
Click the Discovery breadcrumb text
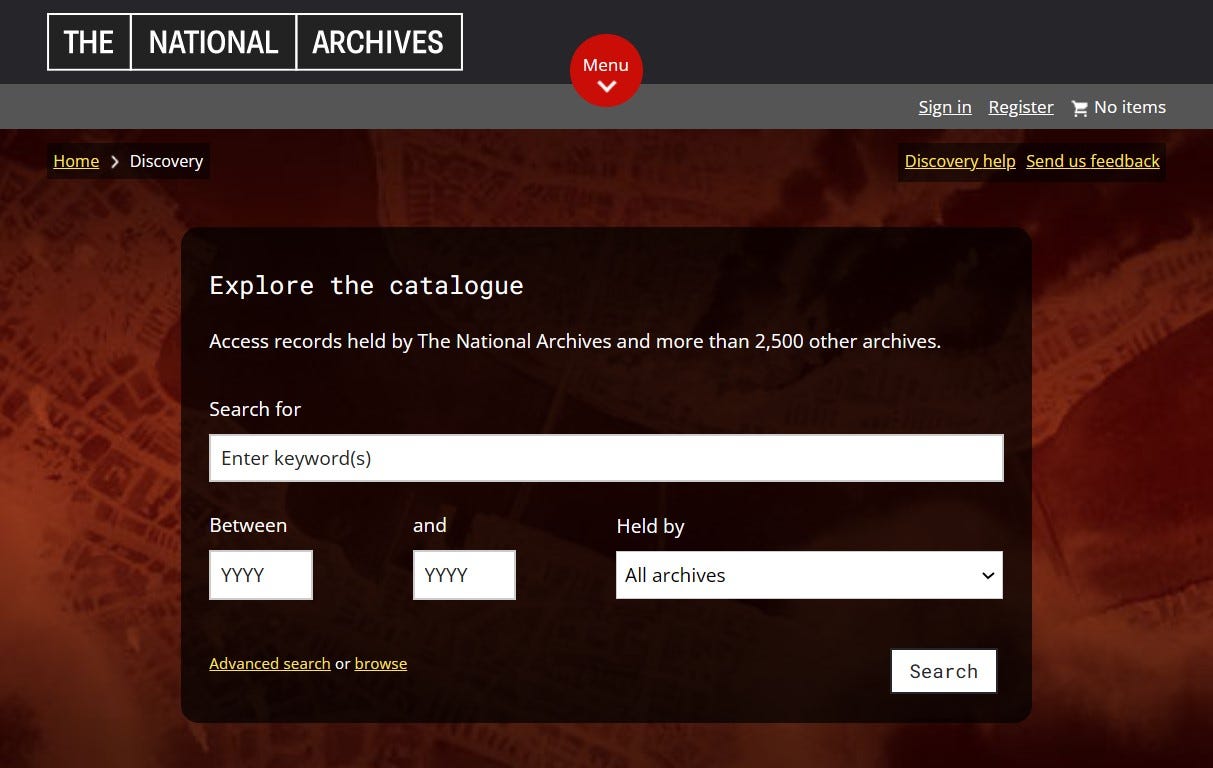(166, 161)
